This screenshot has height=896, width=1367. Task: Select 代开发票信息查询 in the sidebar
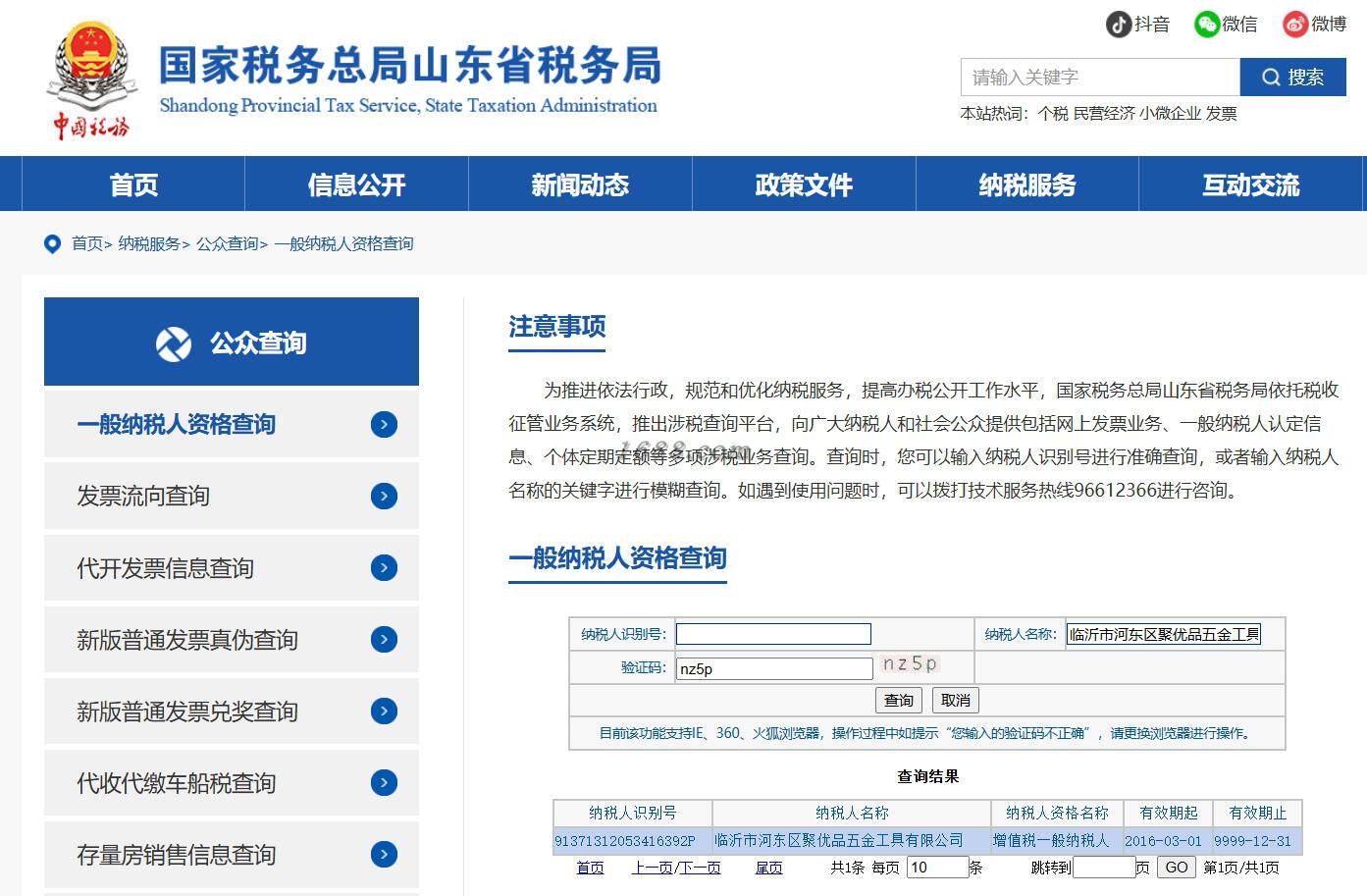tap(232, 567)
